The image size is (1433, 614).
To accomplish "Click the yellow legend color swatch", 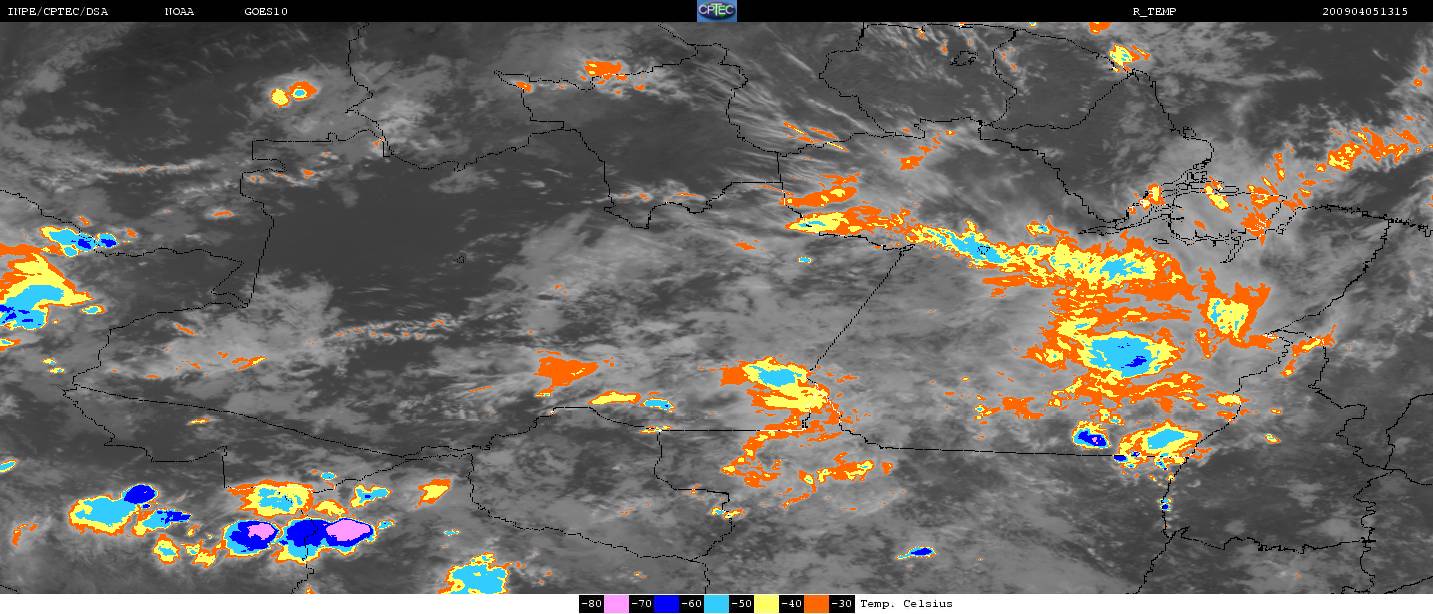I will point(766,604).
